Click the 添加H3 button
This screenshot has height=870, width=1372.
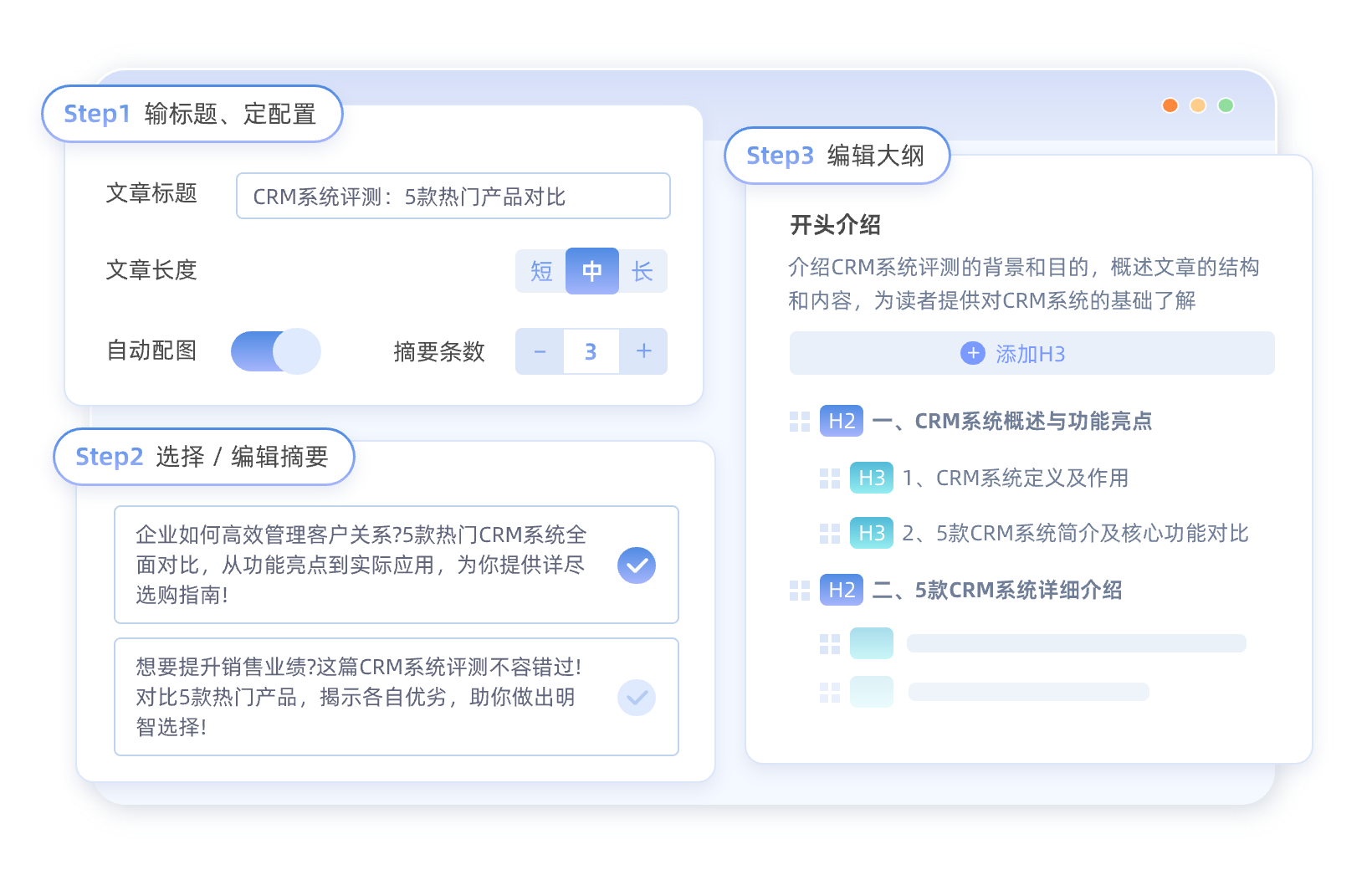point(1032,353)
